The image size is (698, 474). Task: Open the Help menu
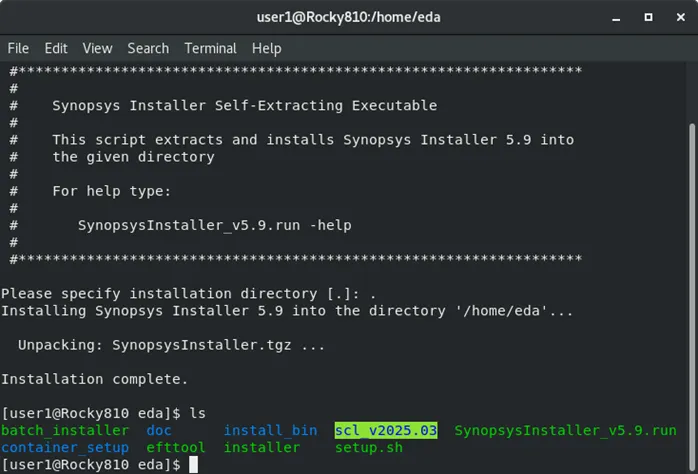pyautogui.click(x=267, y=48)
